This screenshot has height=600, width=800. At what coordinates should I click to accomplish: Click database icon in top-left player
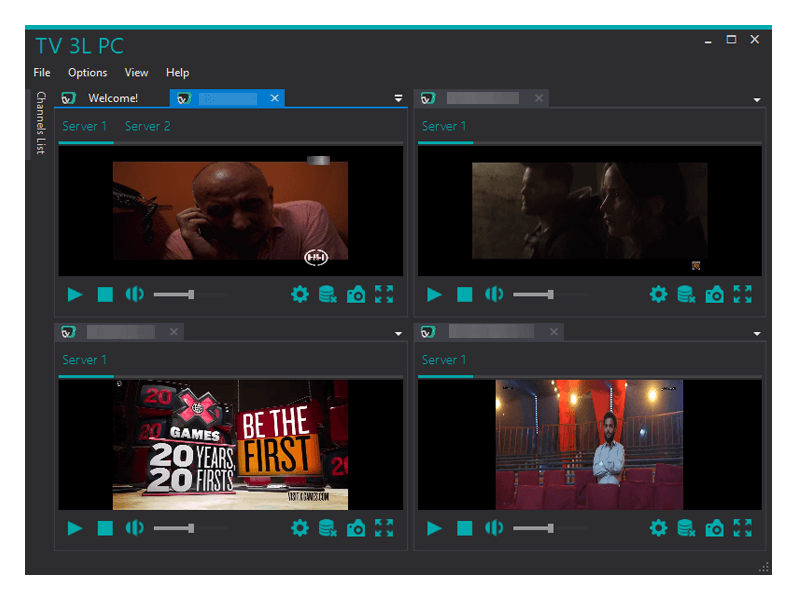coord(327,294)
